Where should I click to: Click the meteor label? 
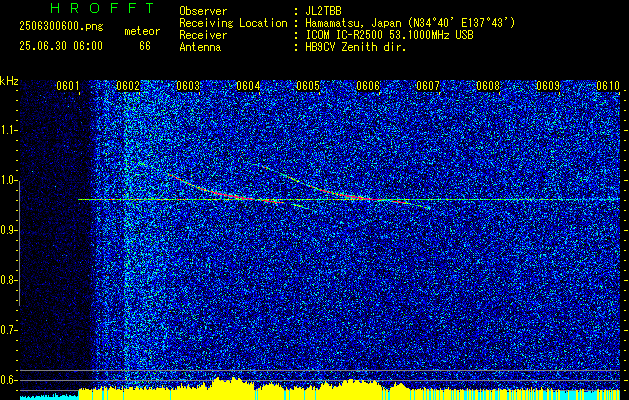pos(142,31)
